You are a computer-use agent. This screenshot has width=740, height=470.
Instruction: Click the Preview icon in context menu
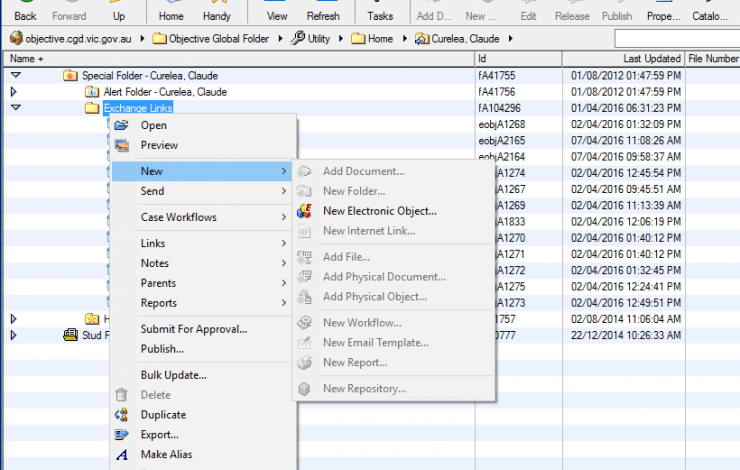coord(122,145)
